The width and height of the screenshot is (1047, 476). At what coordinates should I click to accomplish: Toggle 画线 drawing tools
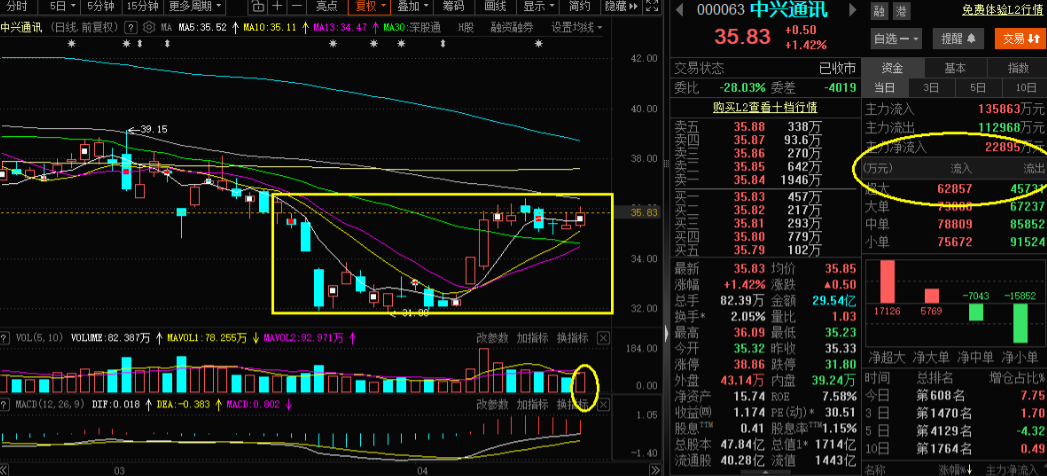[x=495, y=7]
